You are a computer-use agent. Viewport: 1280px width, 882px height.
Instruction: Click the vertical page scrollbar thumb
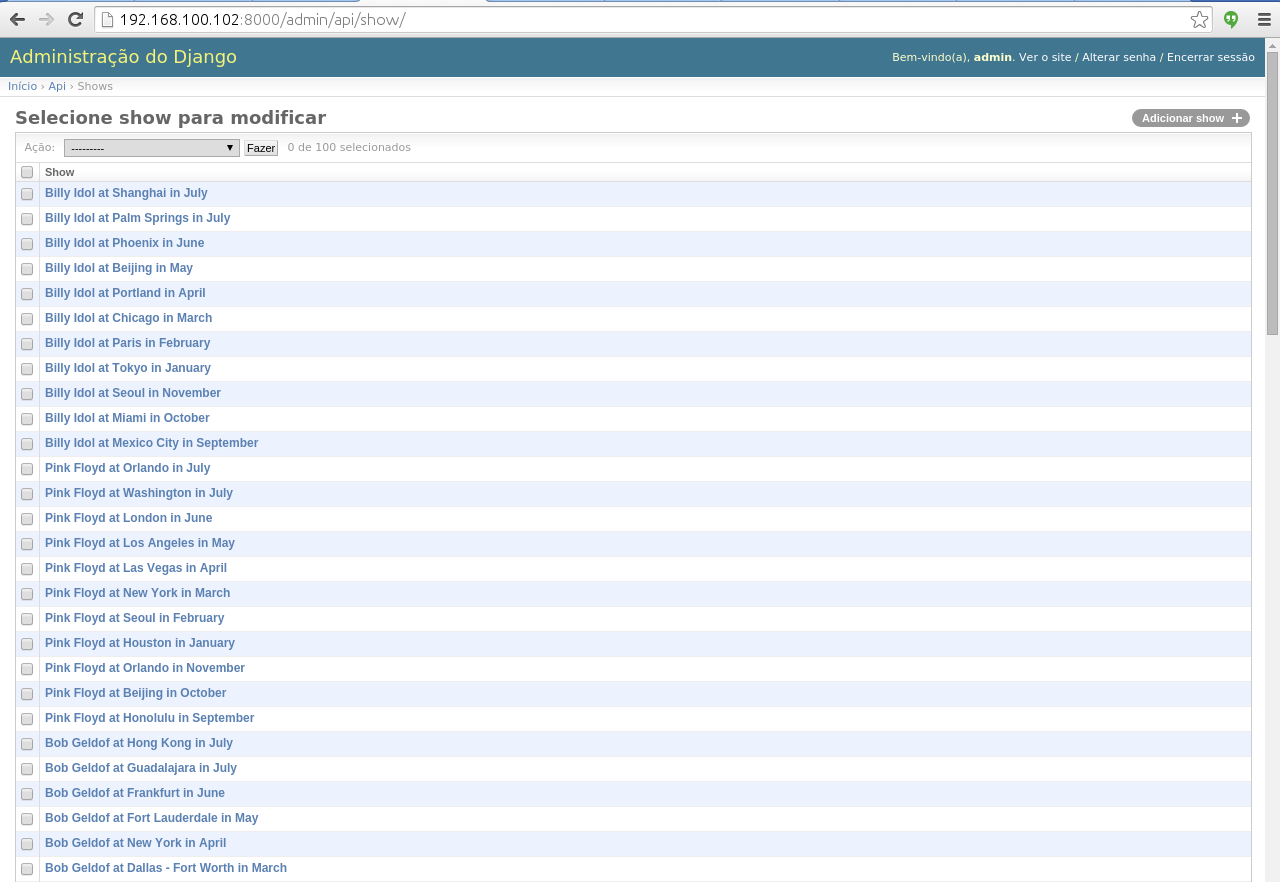(1272, 192)
